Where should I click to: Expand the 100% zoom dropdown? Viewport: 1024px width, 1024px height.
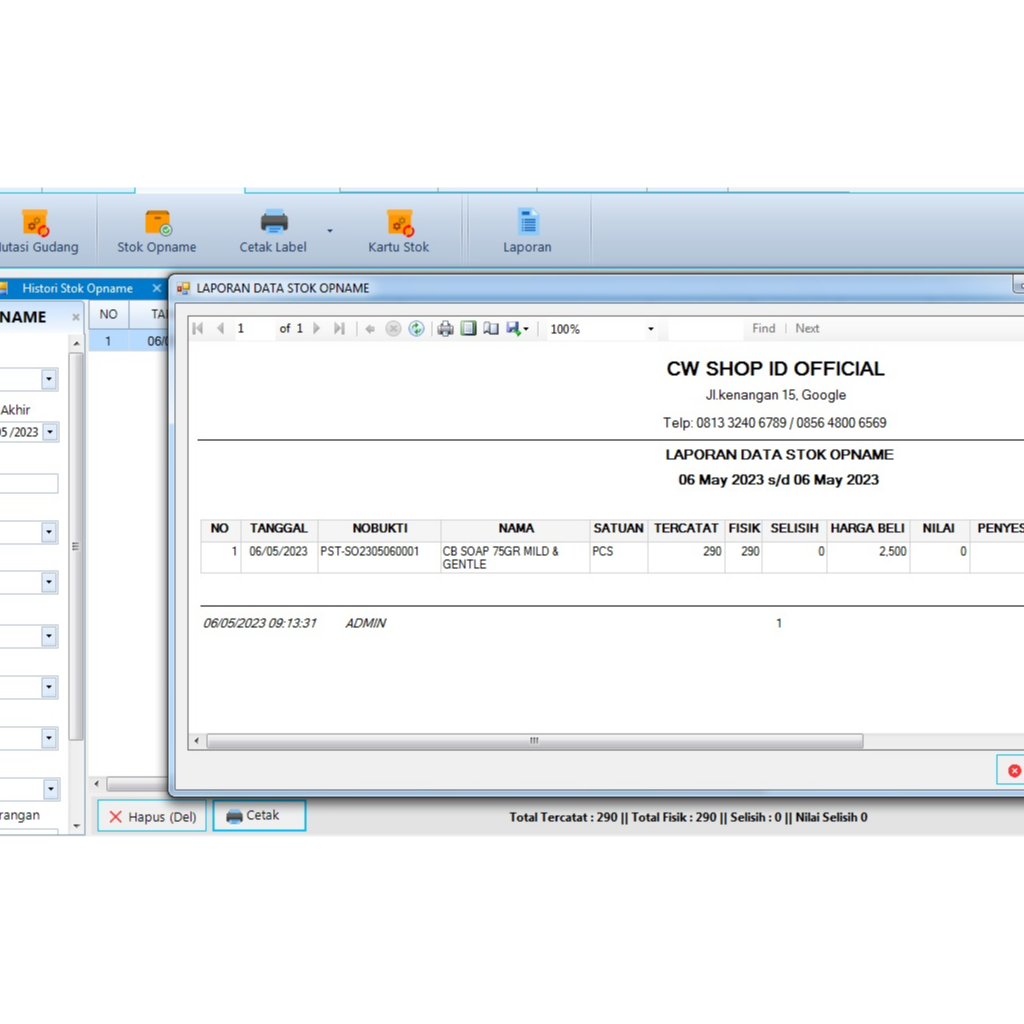651,329
